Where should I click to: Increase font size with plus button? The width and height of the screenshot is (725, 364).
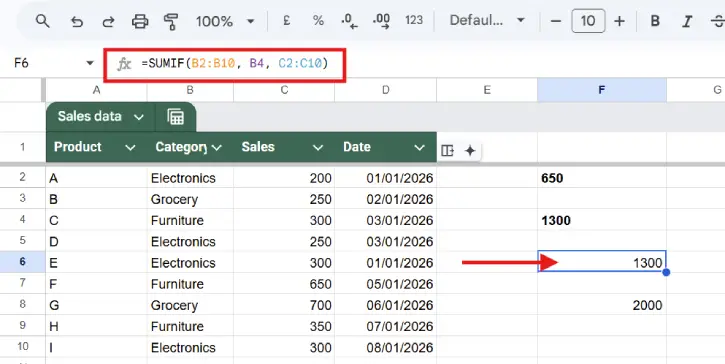pos(619,21)
